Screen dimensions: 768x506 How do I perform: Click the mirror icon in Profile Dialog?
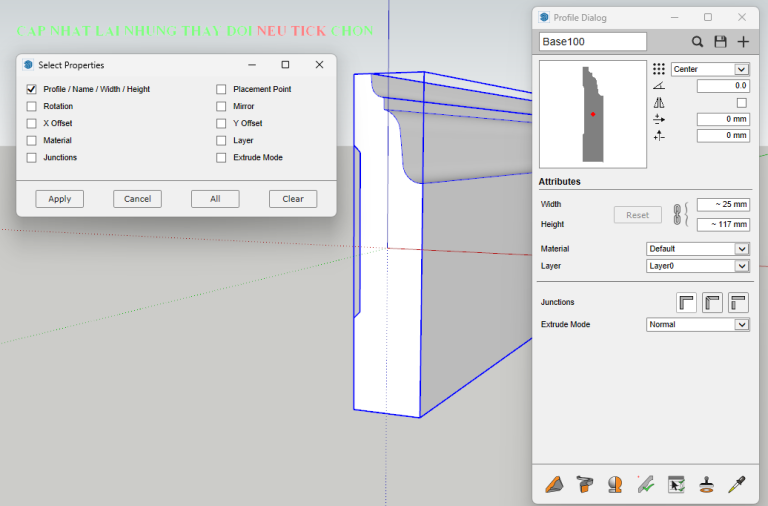point(659,102)
